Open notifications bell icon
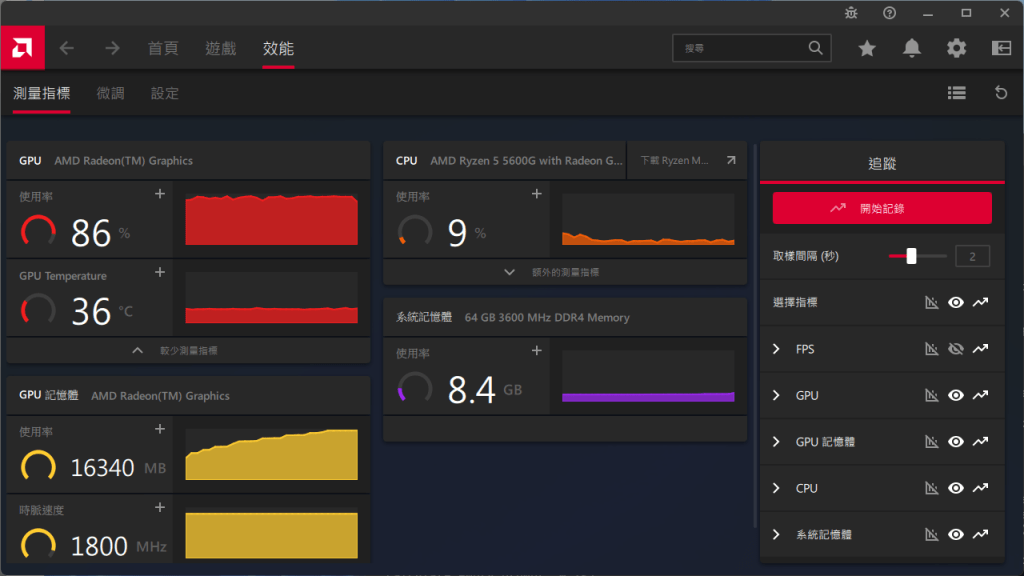1024x576 pixels. coord(912,48)
